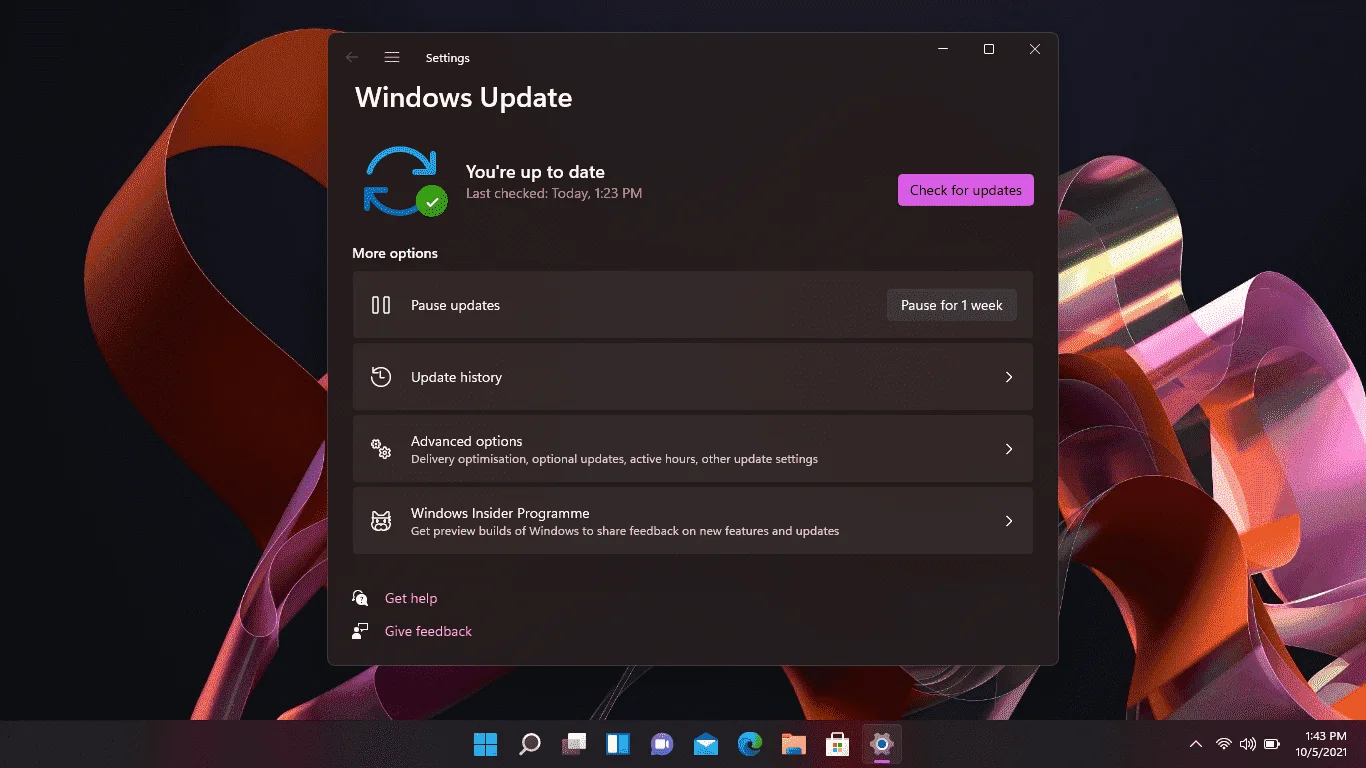Click the Settings gear on the taskbar
1366x768 pixels.
[x=881, y=744]
